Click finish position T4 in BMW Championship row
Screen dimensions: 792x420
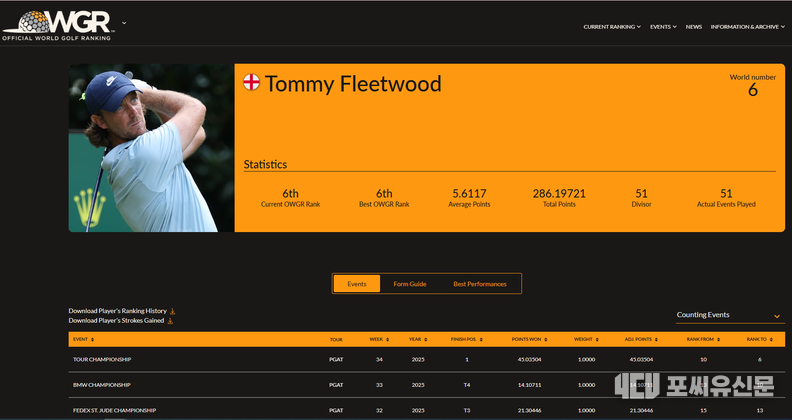(467, 385)
